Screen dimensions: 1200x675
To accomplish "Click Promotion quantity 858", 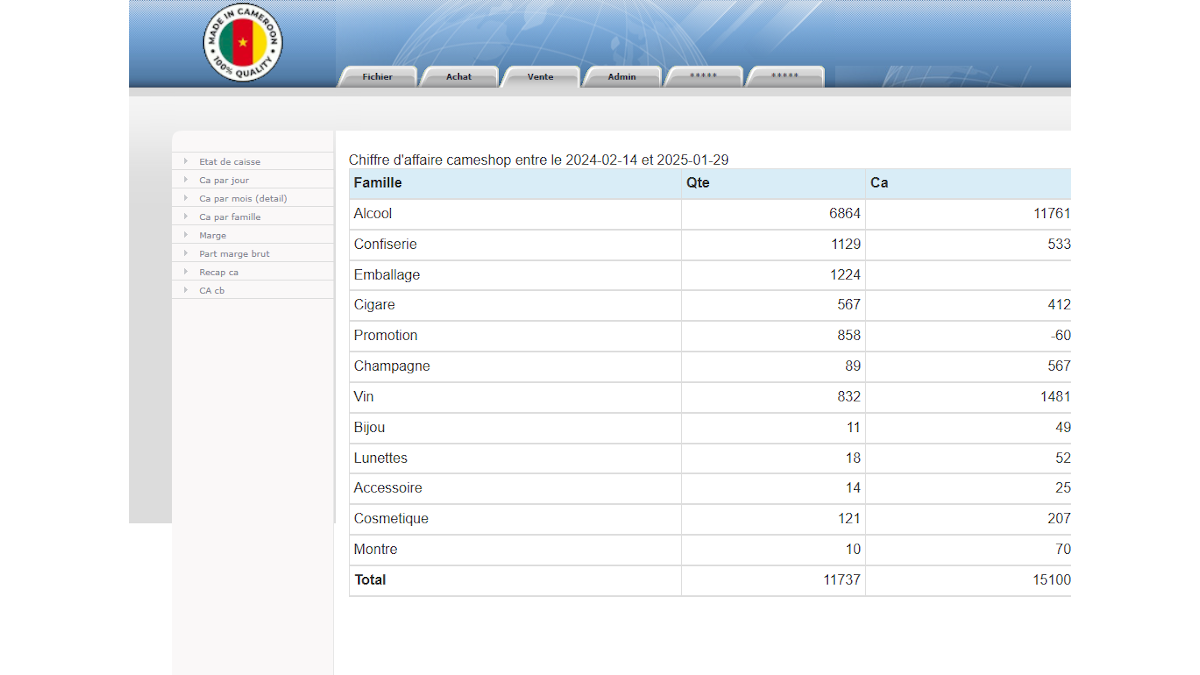I will pyautogui.click(x=849, y=336).
